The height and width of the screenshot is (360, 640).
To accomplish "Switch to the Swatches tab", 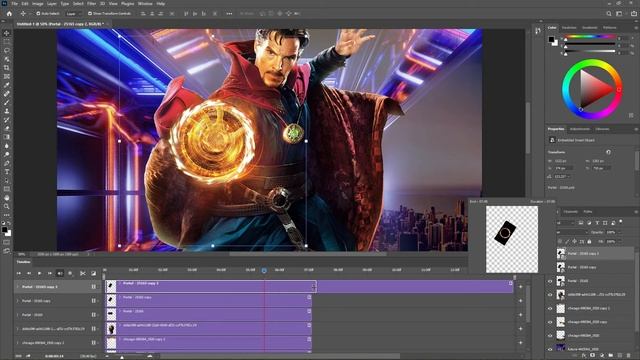I will 569,28.
